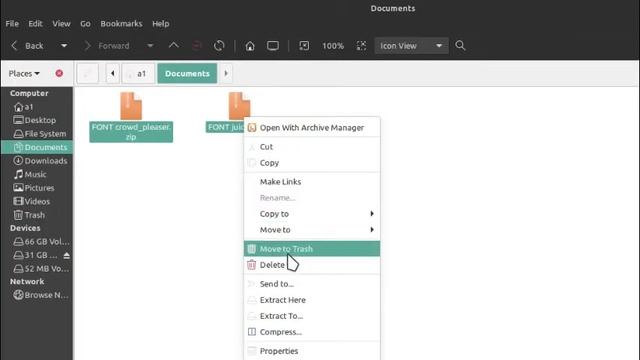Viewport: 640px width, 360px height.
Task: Click the Devices sidebar section header
Action: (x=25, y=228)
